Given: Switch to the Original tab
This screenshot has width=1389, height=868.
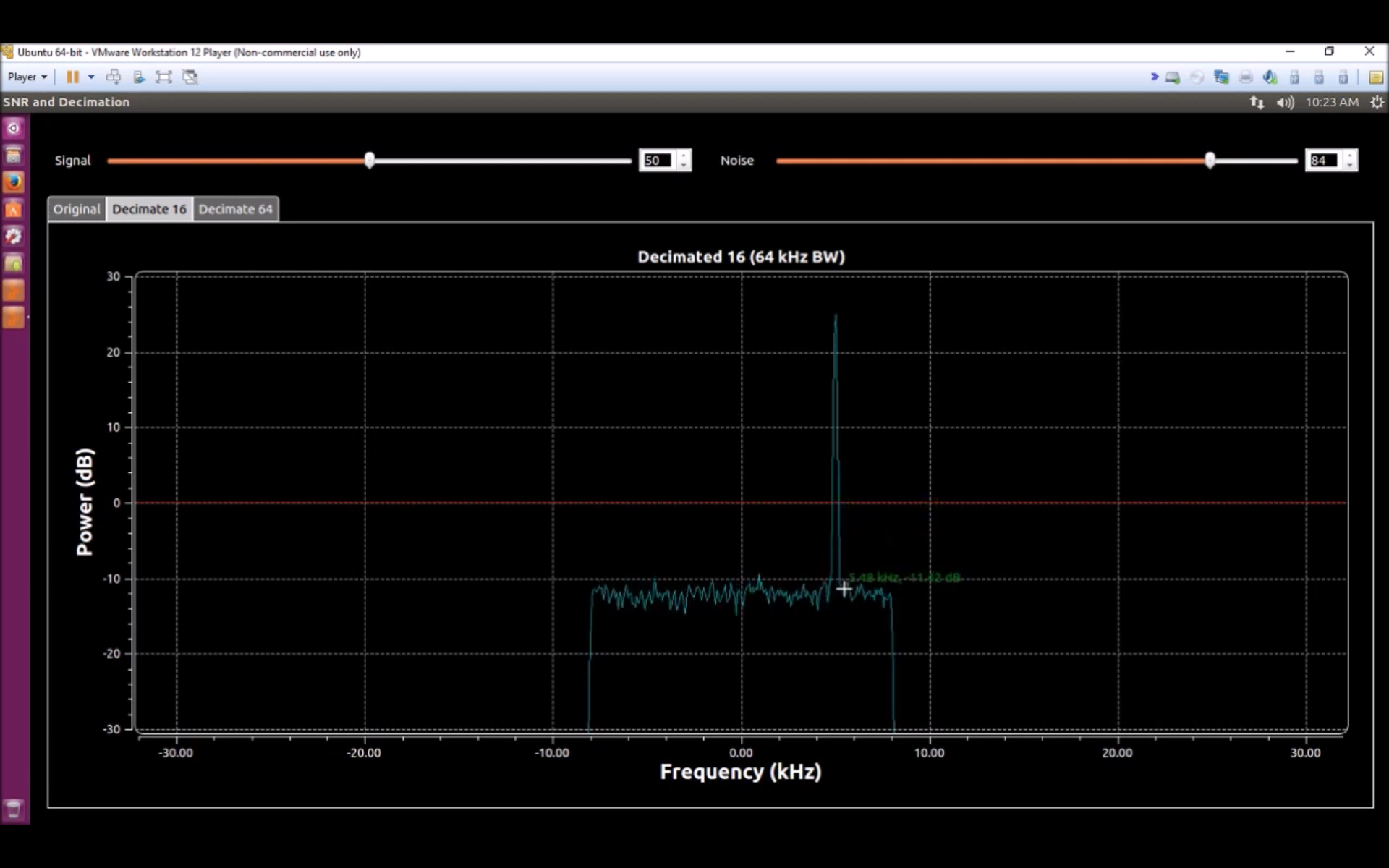Looking at the screenshot, I should click(x=77, y=209).
